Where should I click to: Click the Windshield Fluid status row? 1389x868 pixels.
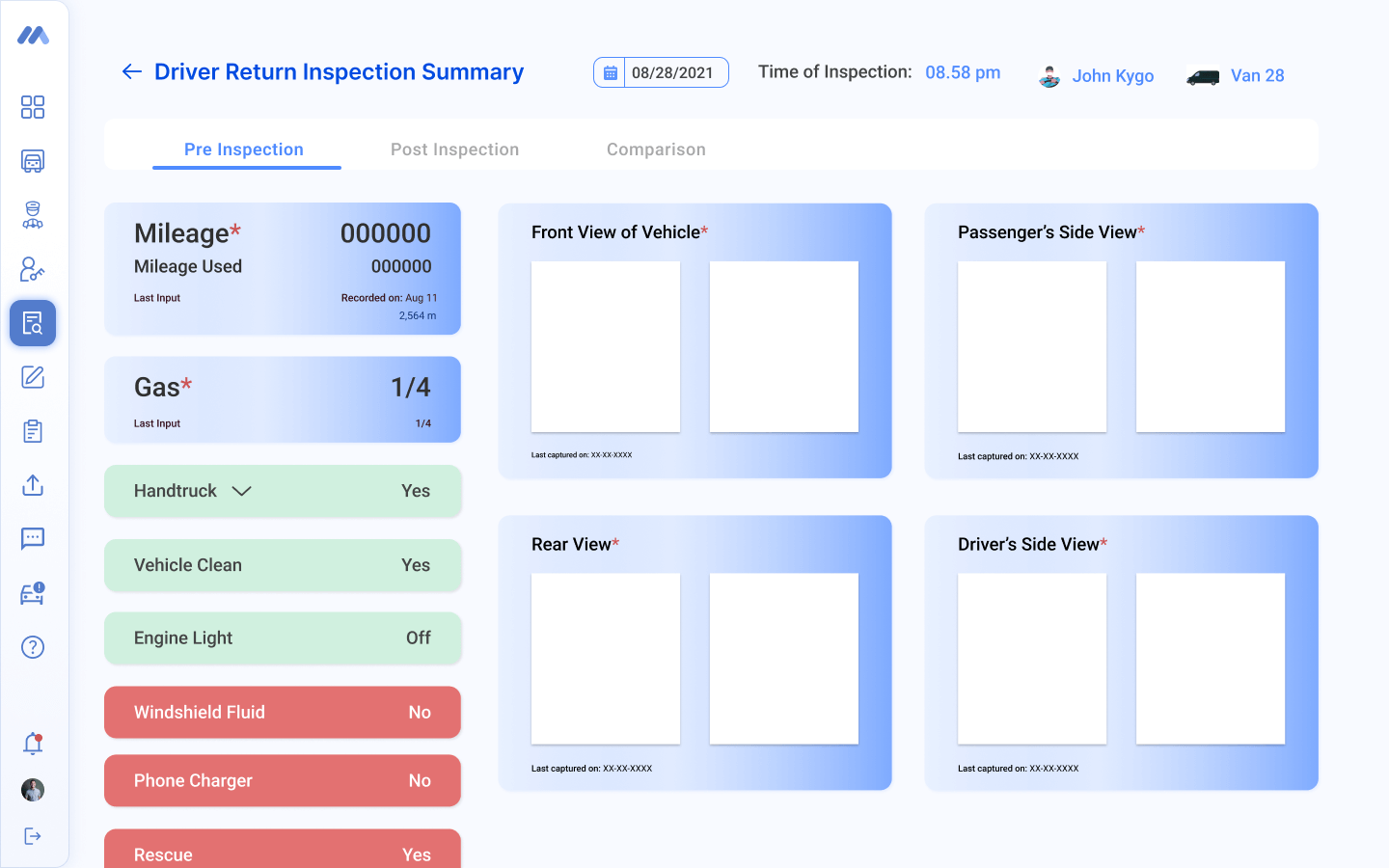coord(283,712)
